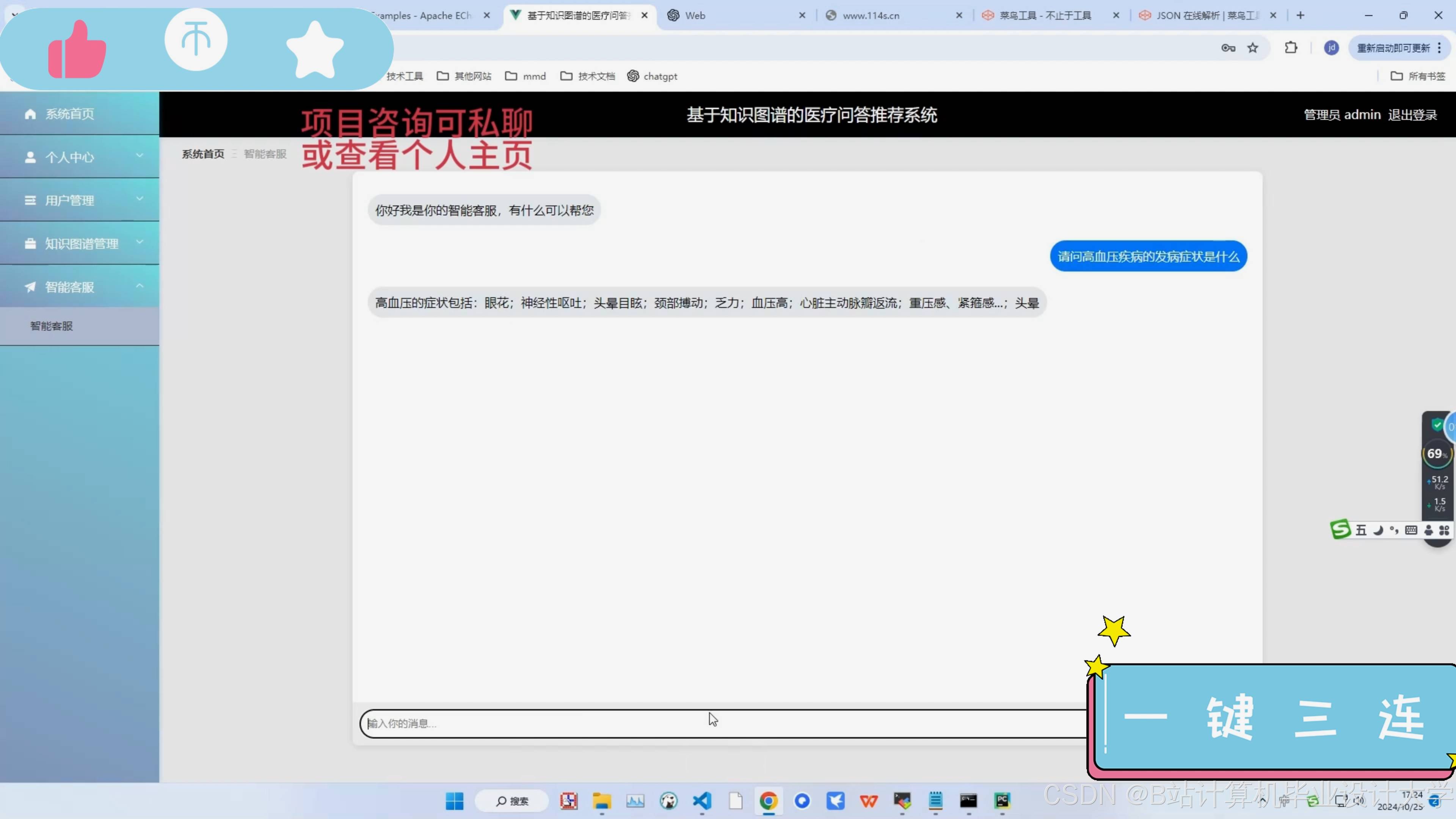Screen dimensions: 1456x819
Task: Open the seal-face app taskbar icon
Action: point(668,801)
